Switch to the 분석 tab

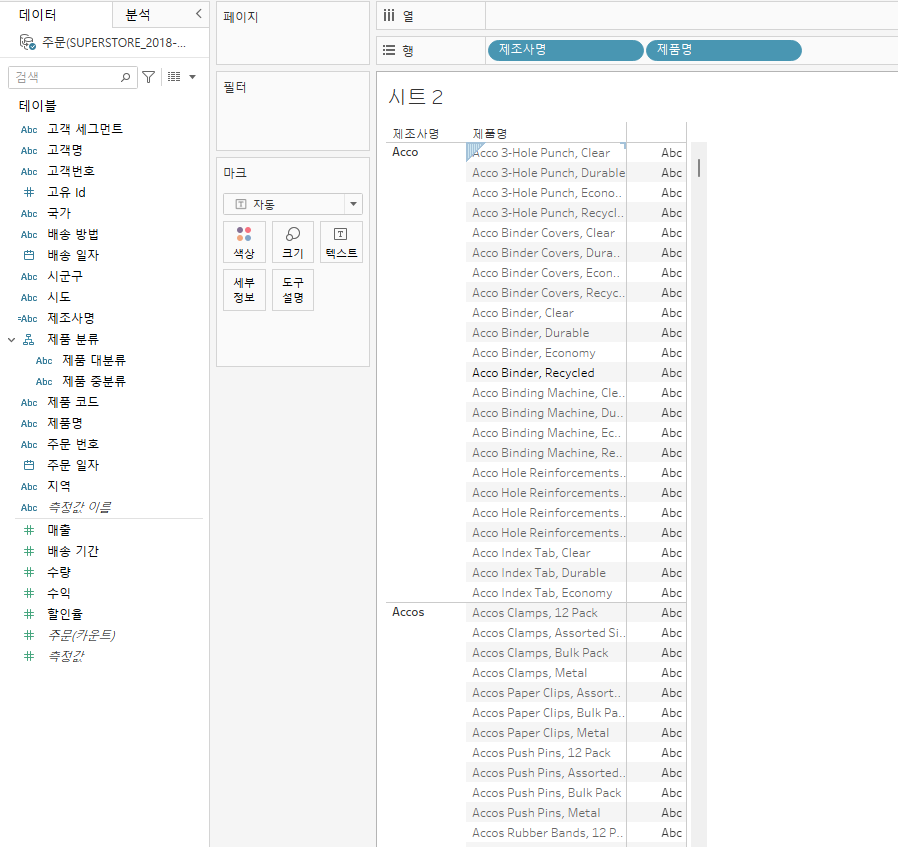138,14
